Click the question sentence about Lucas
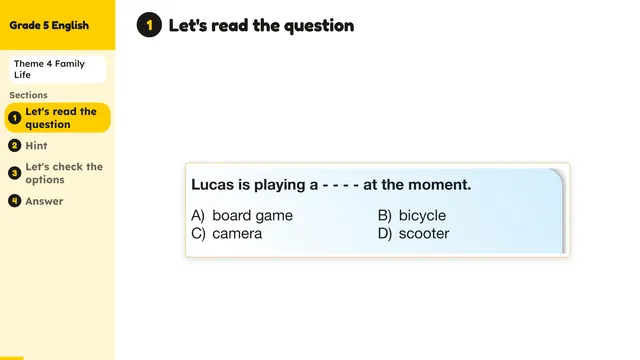 pos(331,185)
